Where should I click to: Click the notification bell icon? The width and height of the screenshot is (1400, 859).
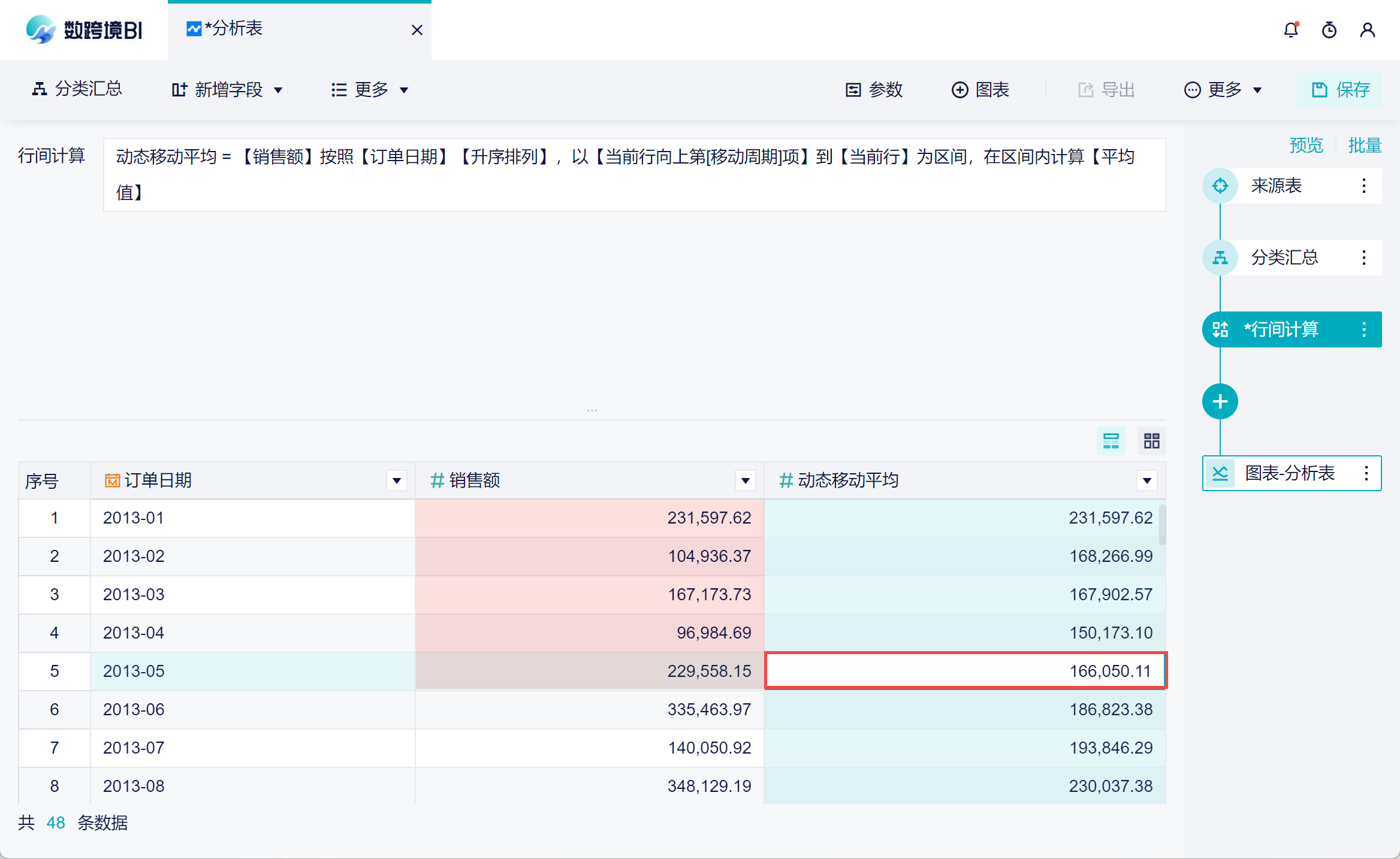click(x=1290, y=30)
